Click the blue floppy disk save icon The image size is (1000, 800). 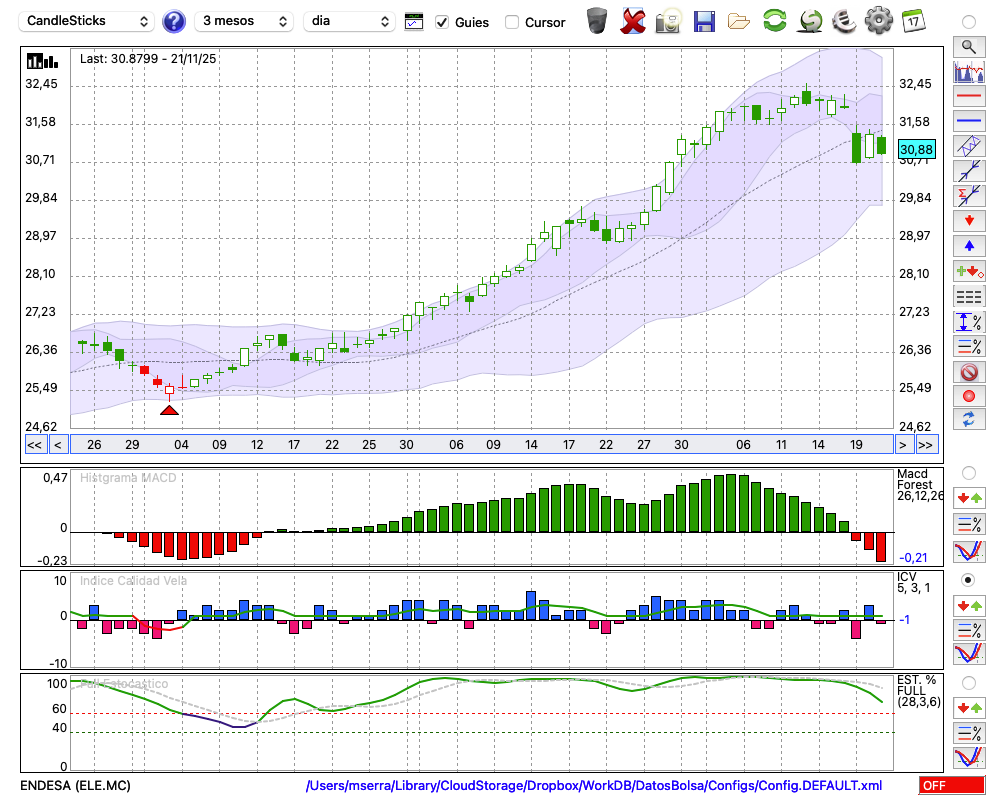pos(704,21)
